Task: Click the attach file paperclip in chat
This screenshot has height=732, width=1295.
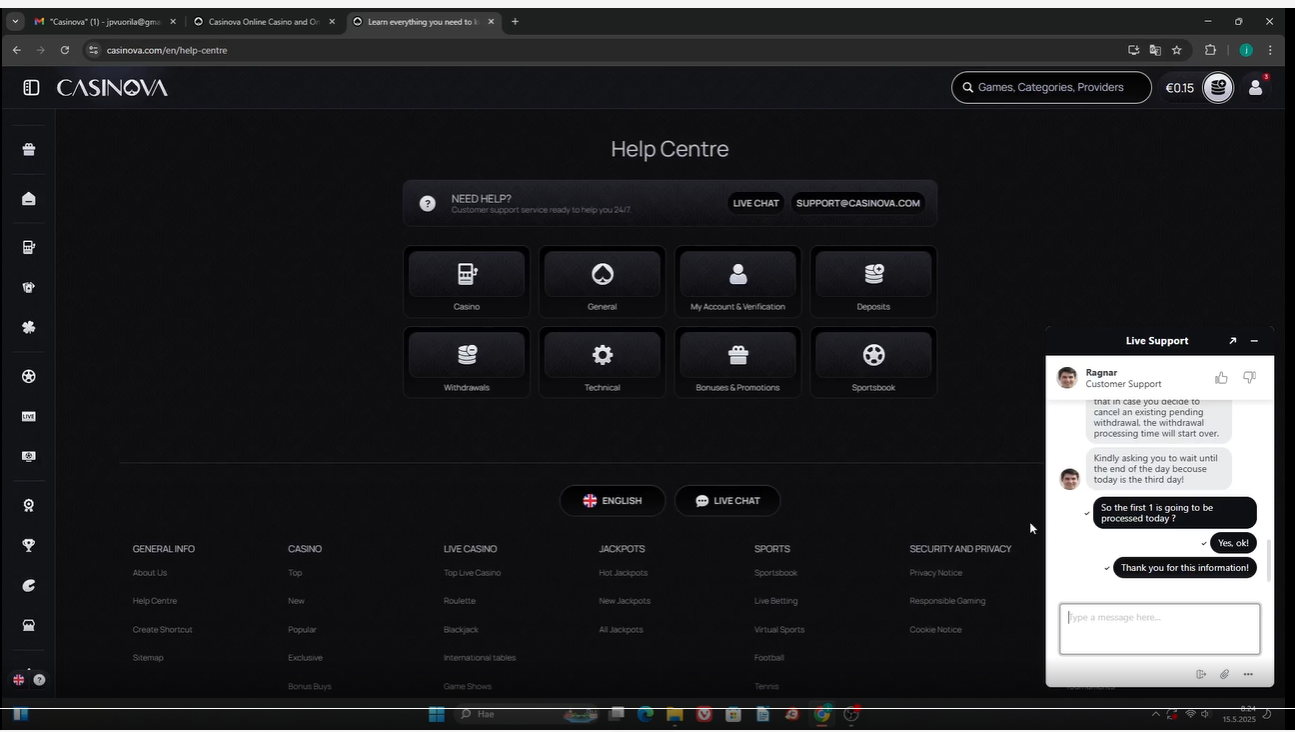Action: [x=1224, y=674]
